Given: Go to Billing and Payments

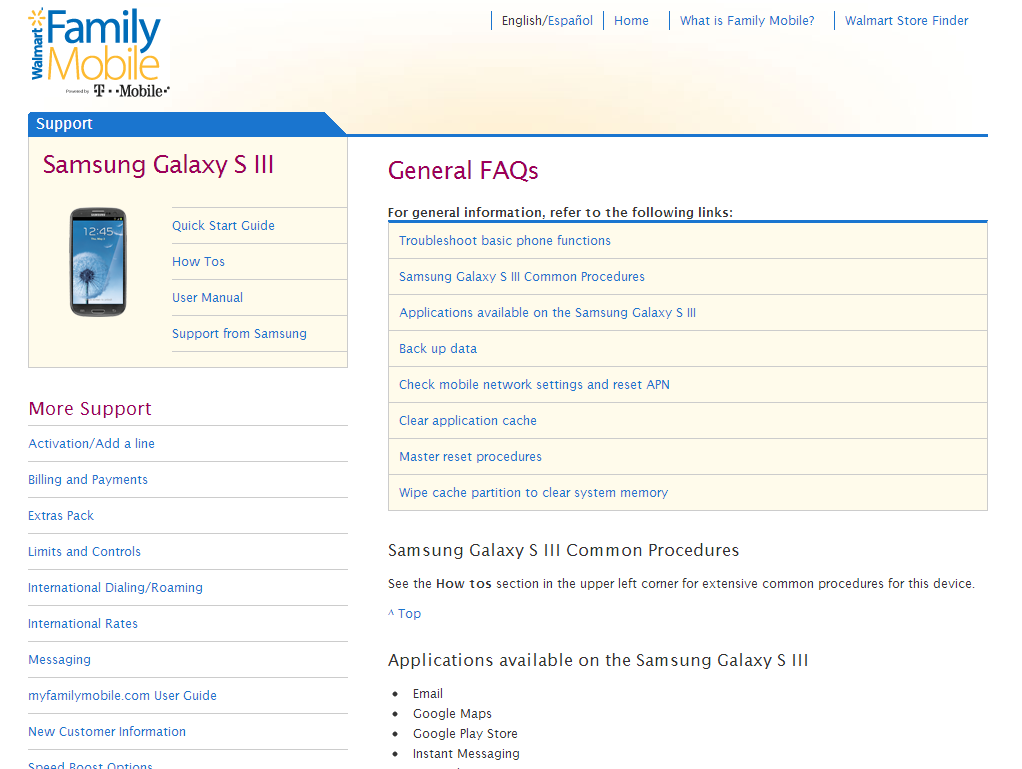Looking at the screenshot, I should click(88, 480).
